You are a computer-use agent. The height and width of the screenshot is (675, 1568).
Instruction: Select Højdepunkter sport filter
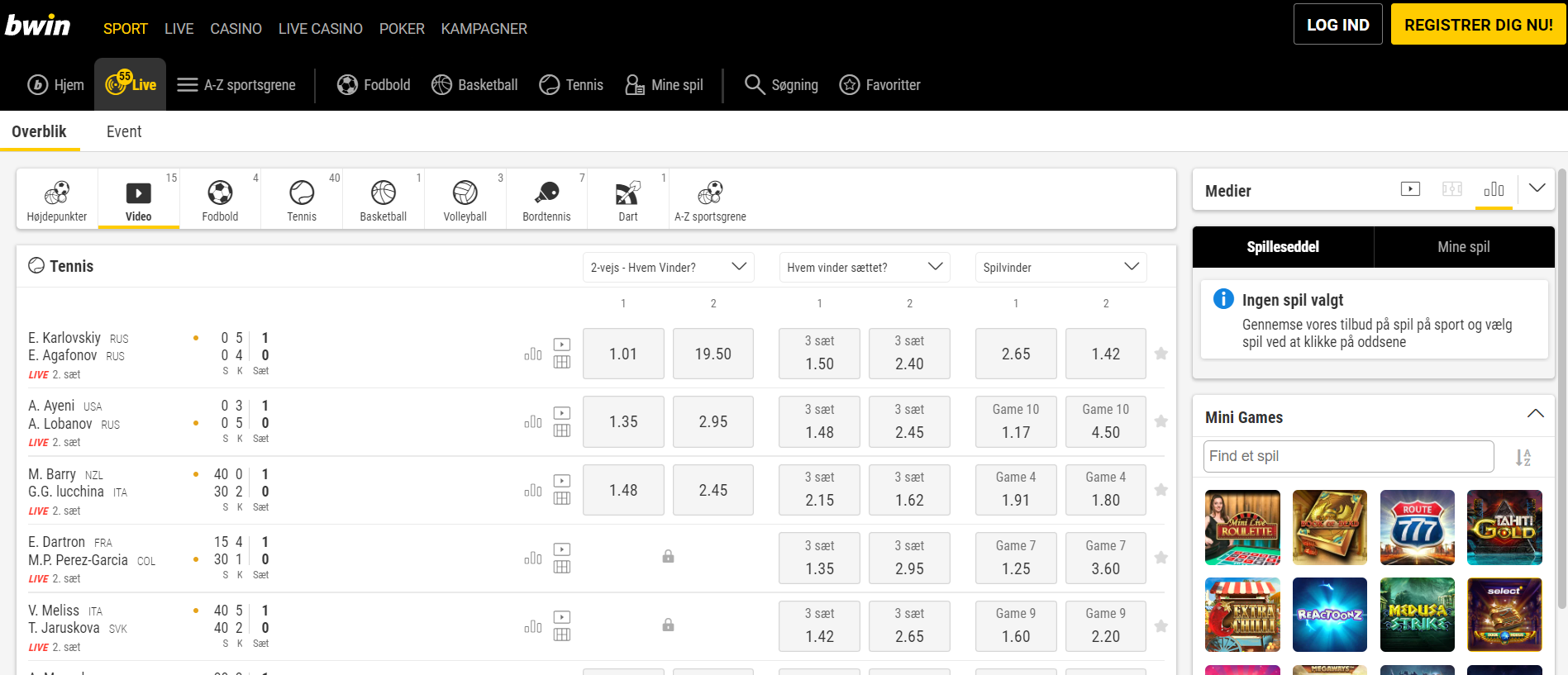(x=57, y=199)
